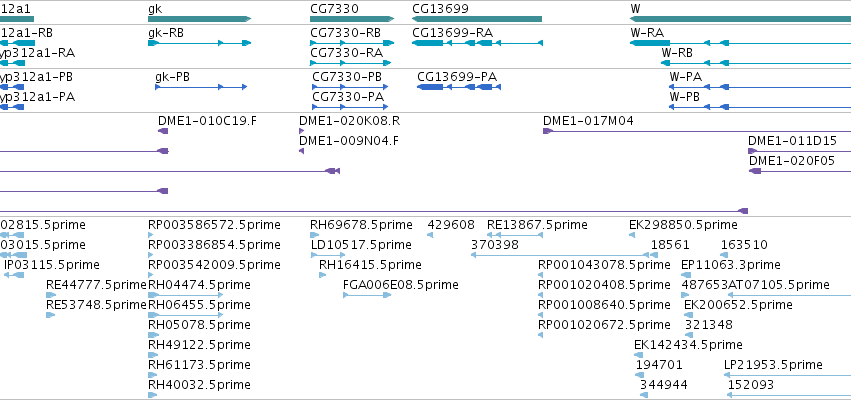Viewport: 851px width, 400px height.
Task: Click the DME1-020K08.R arrow glyph
Action: [x=302, y=131]
